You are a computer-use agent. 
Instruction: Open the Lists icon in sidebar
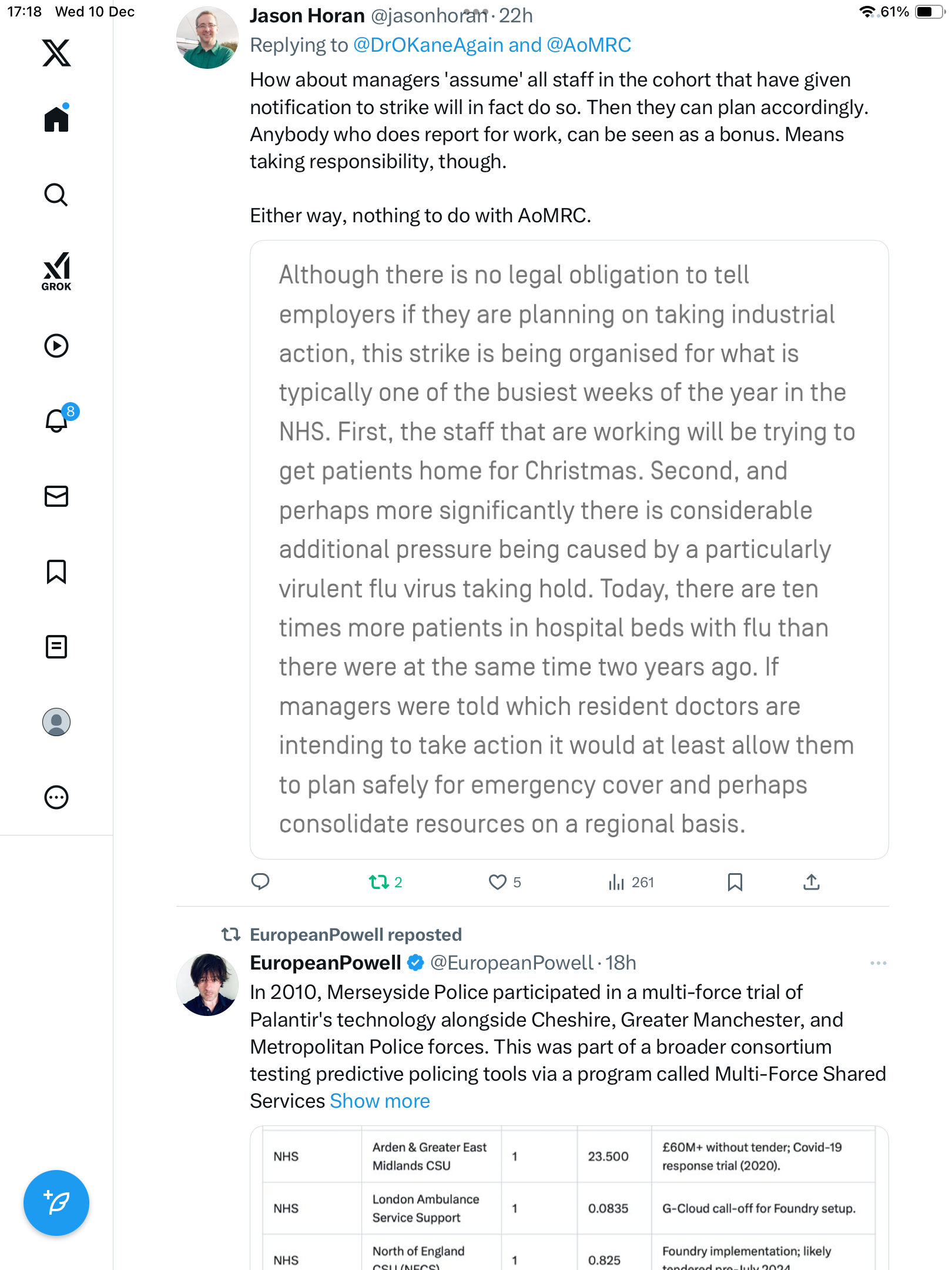pyautogui.click(x=56, y=647)
